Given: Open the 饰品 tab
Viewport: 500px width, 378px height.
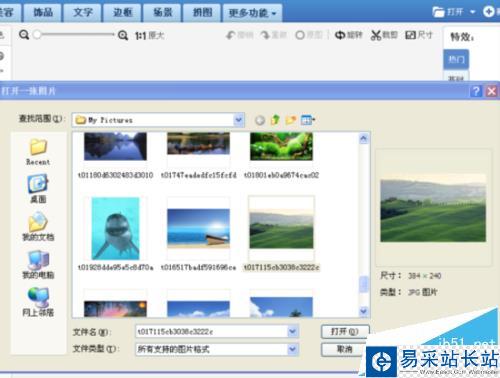Looking at the screenshot, I should click(x=43, y=13).
